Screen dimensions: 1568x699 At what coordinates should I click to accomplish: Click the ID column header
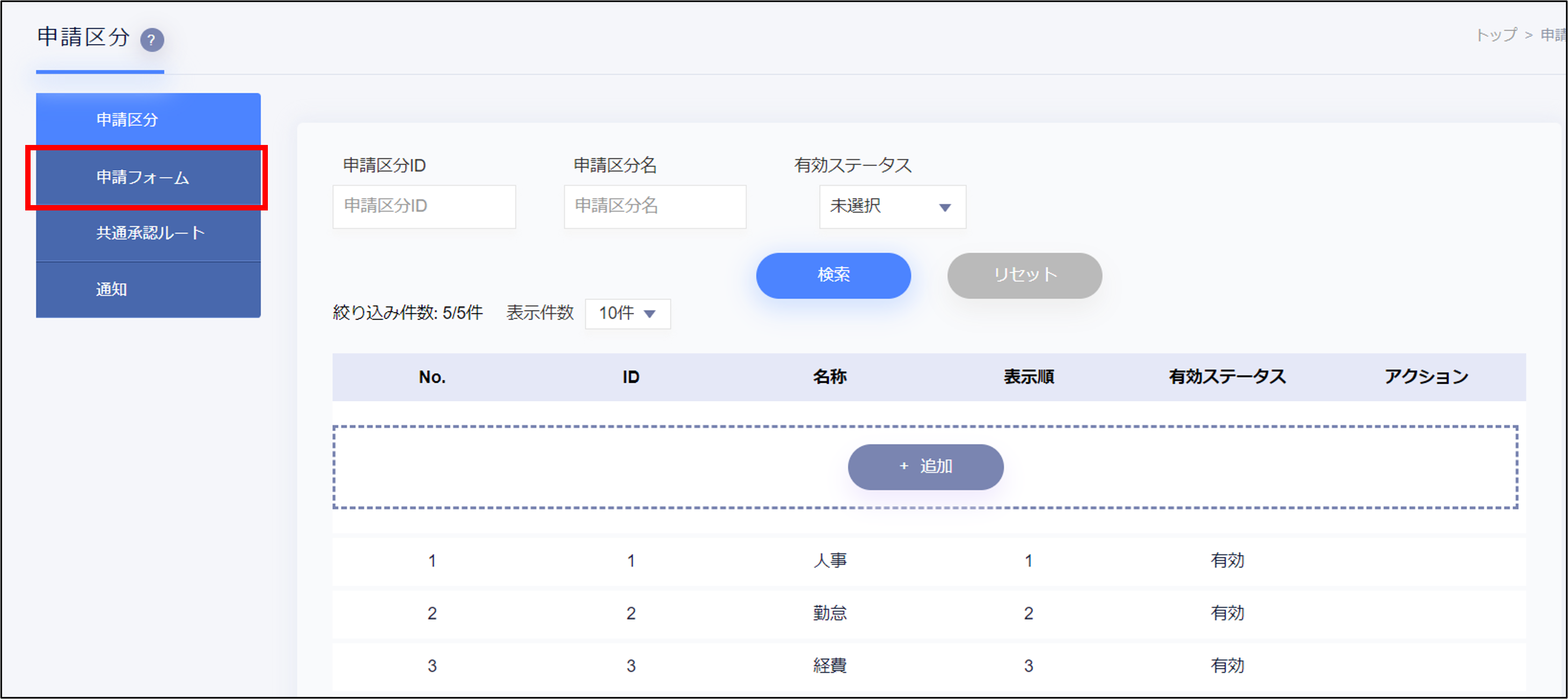631,377
